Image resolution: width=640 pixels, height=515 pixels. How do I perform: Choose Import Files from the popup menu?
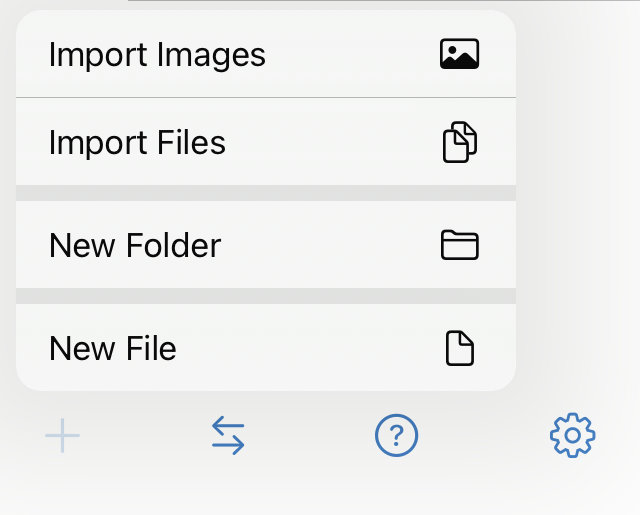point(266,142)
